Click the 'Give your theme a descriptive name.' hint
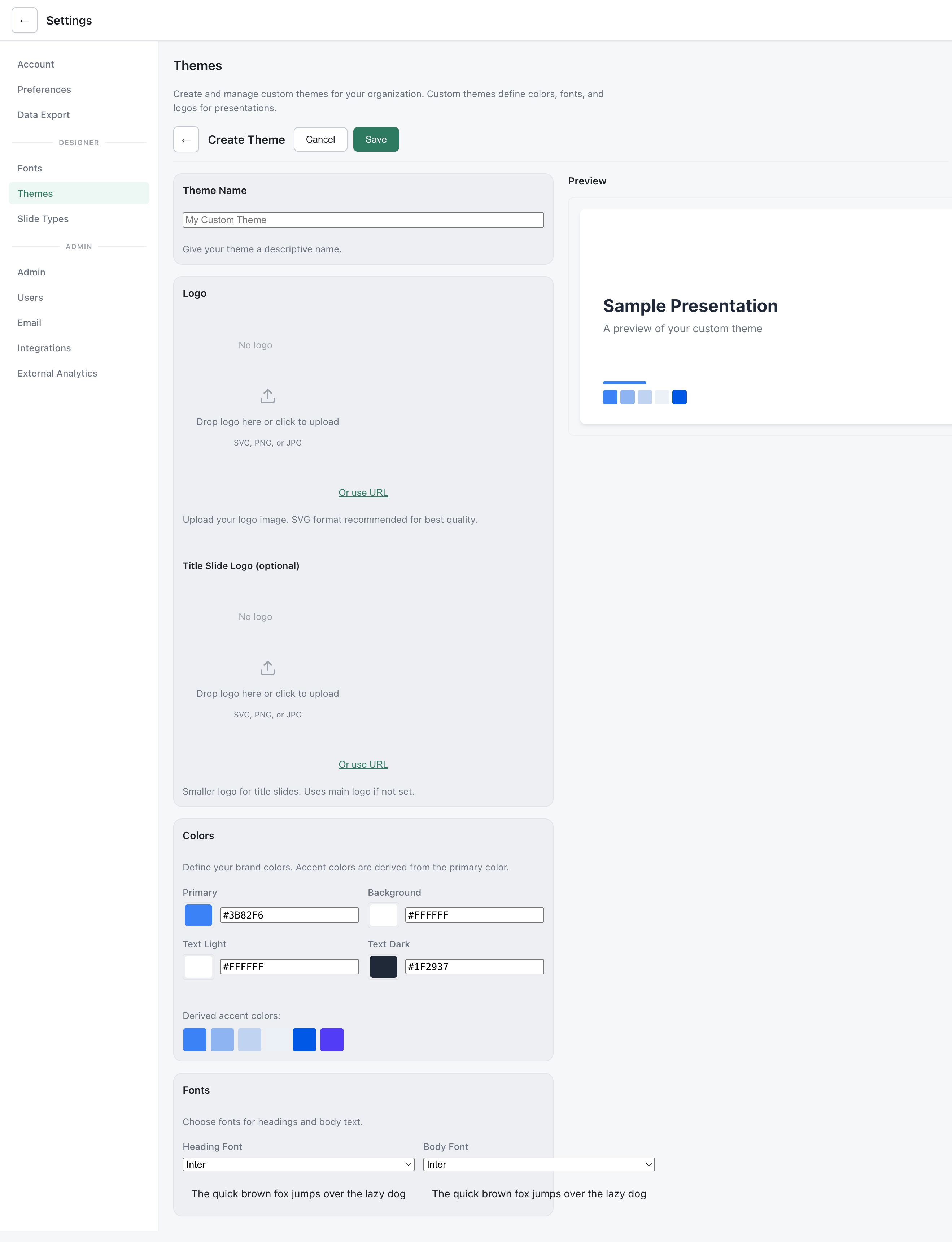Viewport: 952px width, 1242px height. click(262, 249)
